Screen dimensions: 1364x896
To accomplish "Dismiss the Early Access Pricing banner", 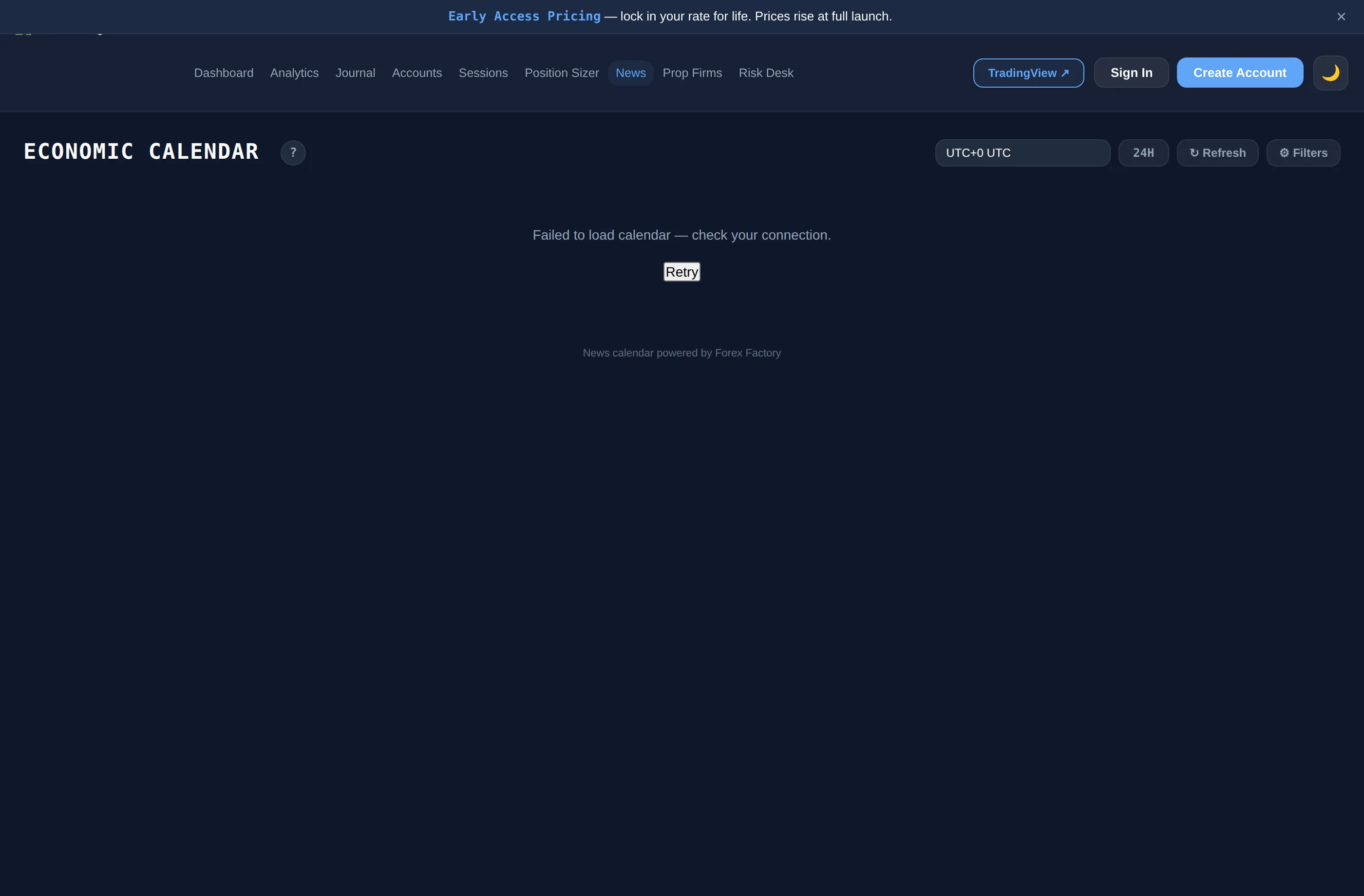I will [x=1341, y=17].
